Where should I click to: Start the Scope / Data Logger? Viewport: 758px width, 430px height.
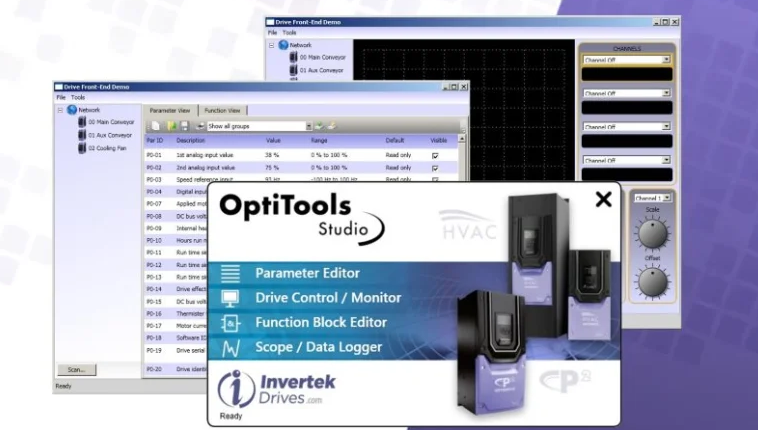tap(318, 347)
